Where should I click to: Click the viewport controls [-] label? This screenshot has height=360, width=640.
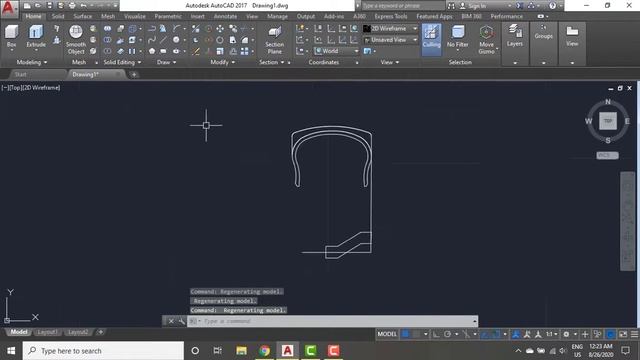pos(5,88)
